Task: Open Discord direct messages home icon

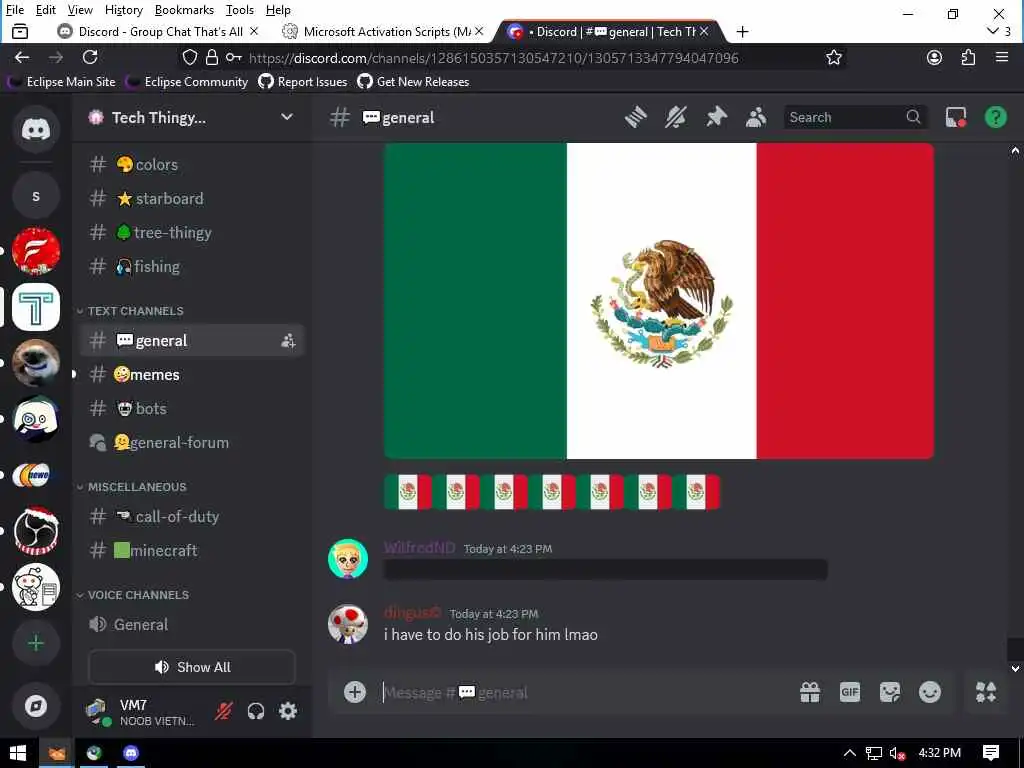Action: click(x=35, y=129)
